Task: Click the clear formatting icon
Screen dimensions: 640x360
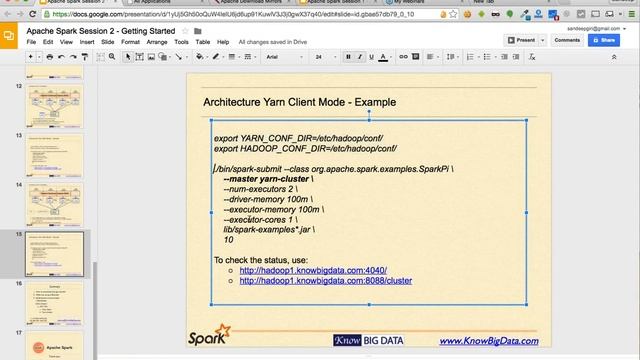Action: pos(532,57)
